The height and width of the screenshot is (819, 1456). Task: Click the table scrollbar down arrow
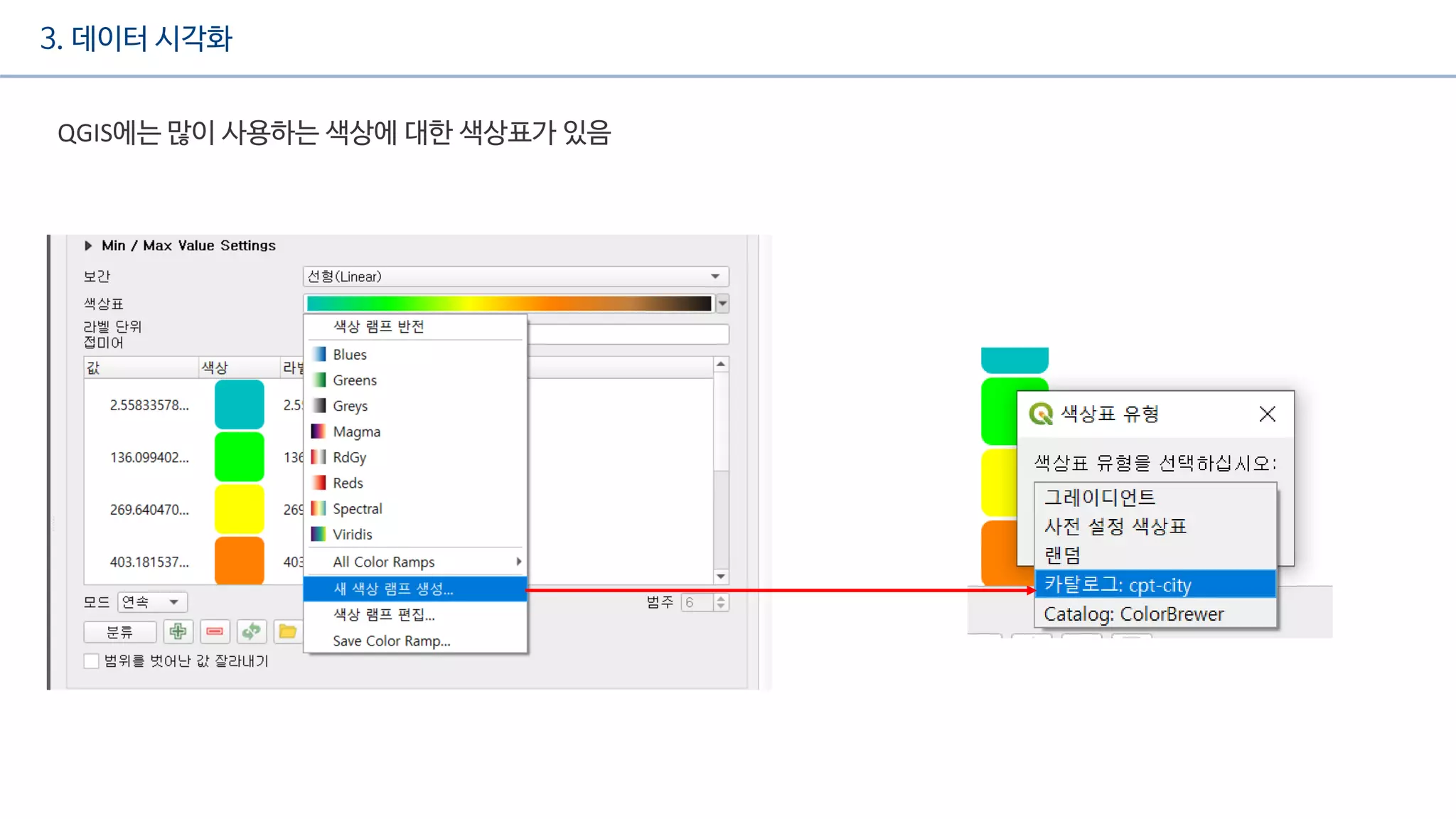721,577
